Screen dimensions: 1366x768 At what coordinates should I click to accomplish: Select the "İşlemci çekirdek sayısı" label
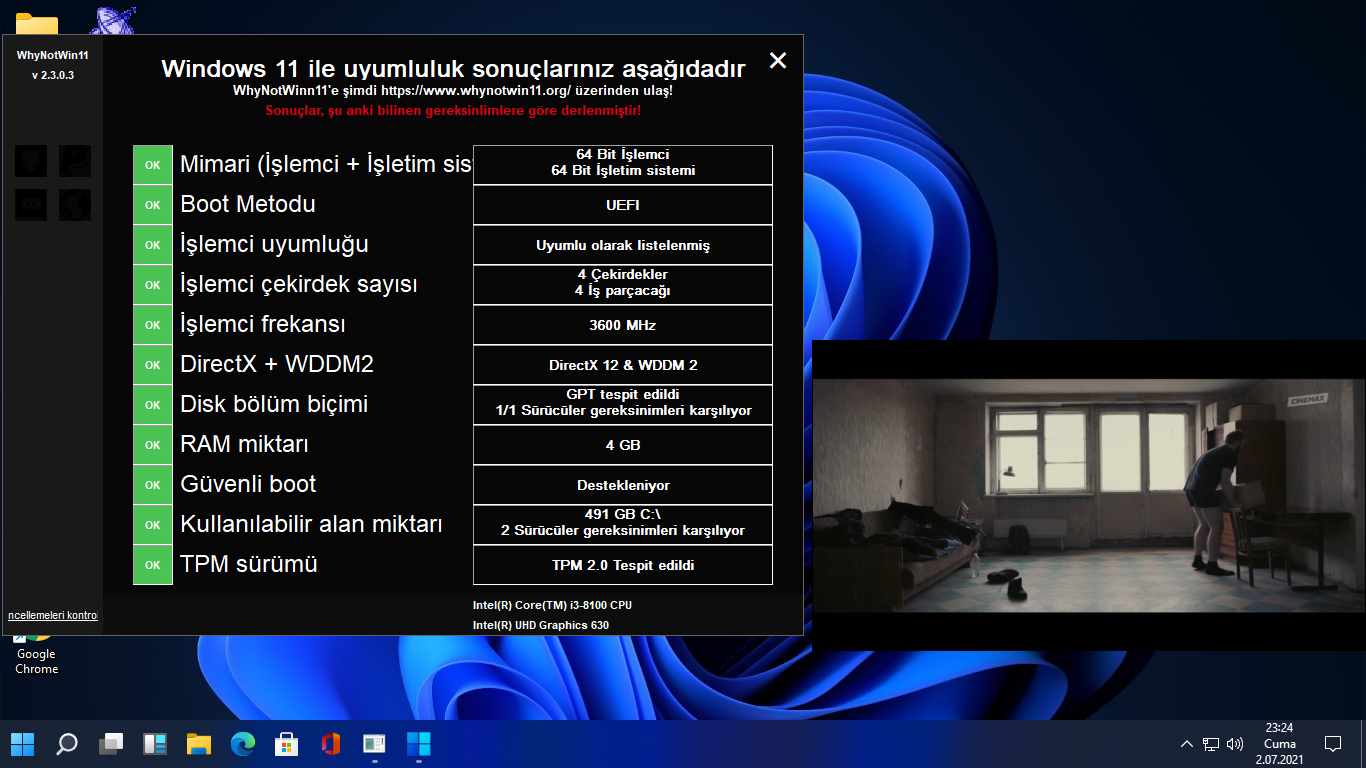point(299,285)
